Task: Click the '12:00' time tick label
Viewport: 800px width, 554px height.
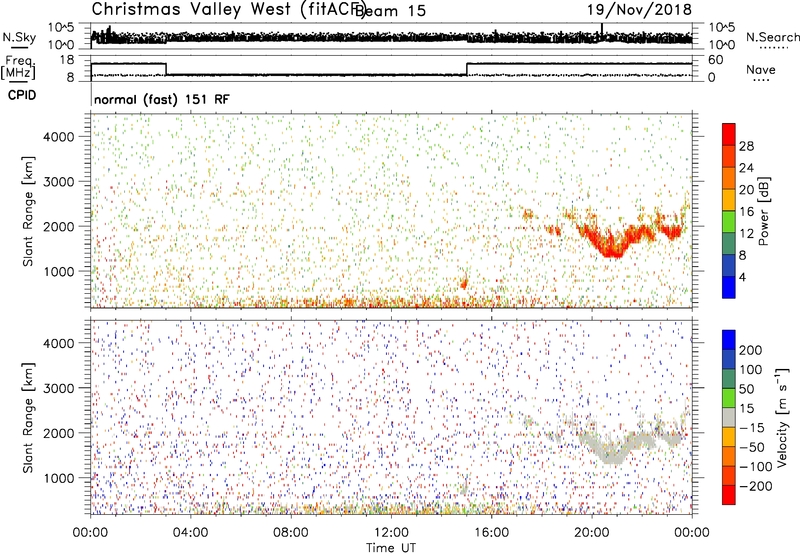Action: [x=391, y=533]
